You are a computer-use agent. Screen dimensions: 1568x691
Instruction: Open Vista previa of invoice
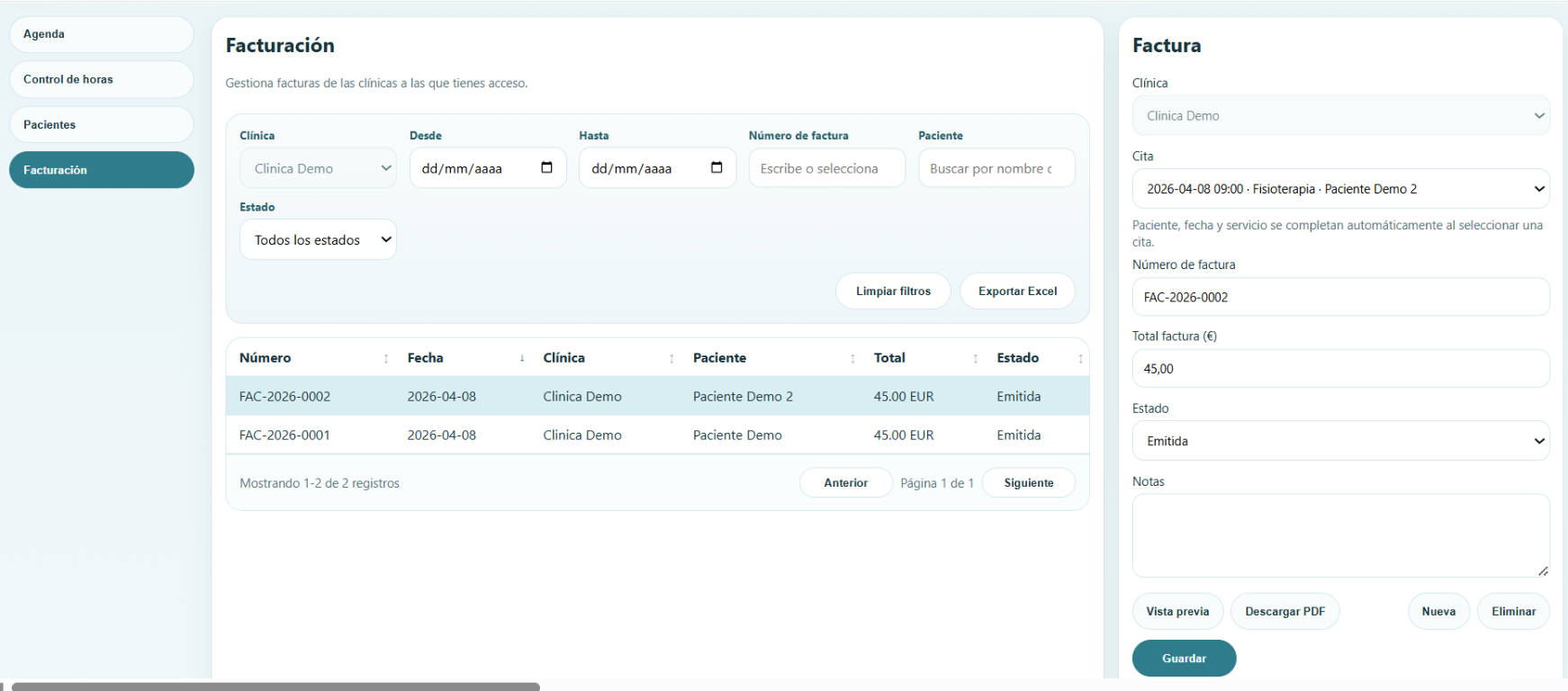(1177, 611)
